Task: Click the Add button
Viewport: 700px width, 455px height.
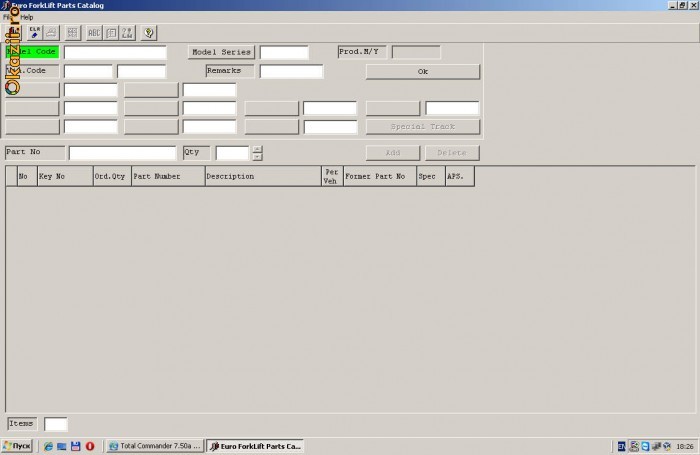Action: click(x=393, y=153)
